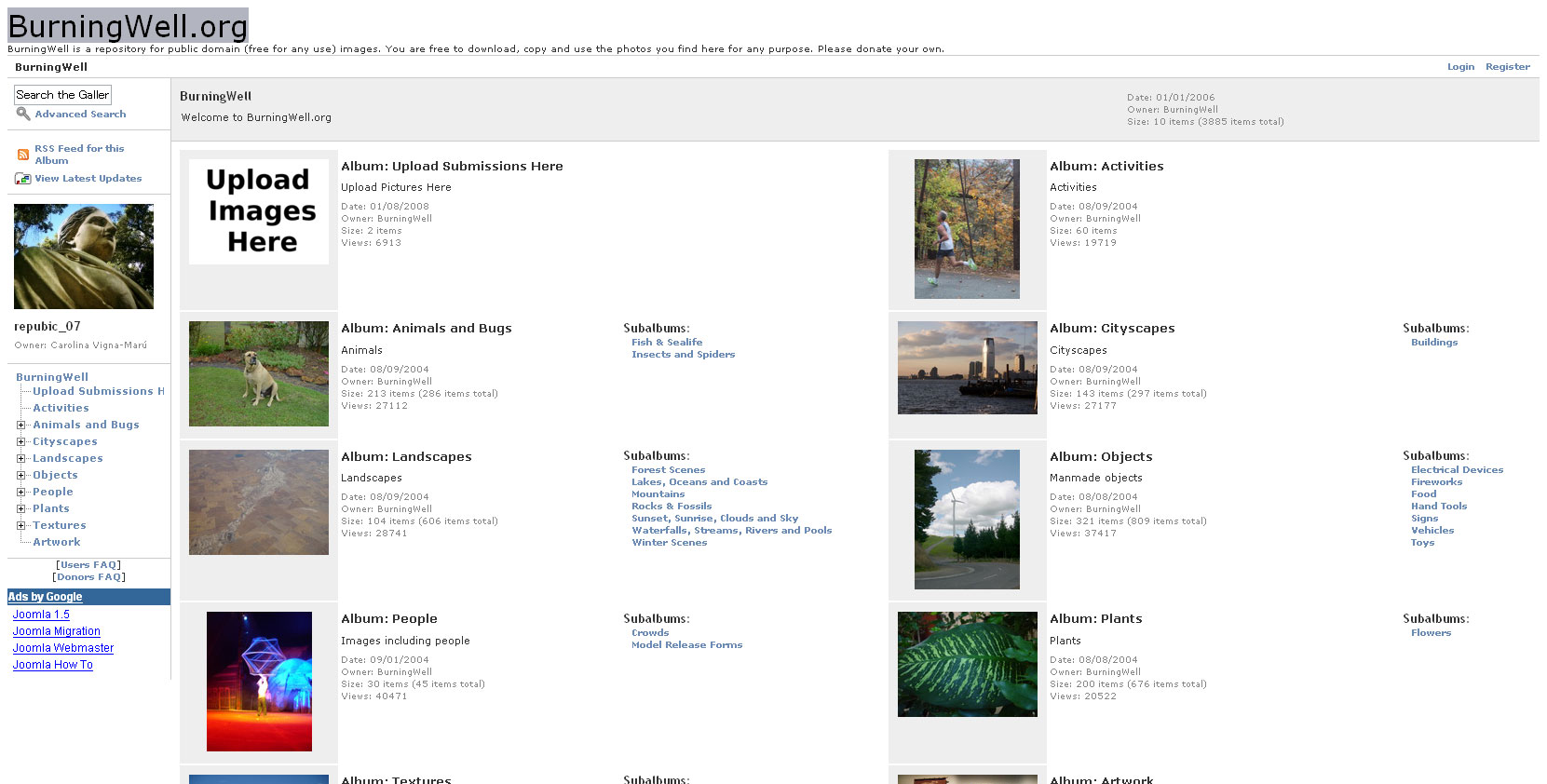Click the View Latest Updates icon
The height and width of the screenshot is (784, 1547).
click(23, 179)
